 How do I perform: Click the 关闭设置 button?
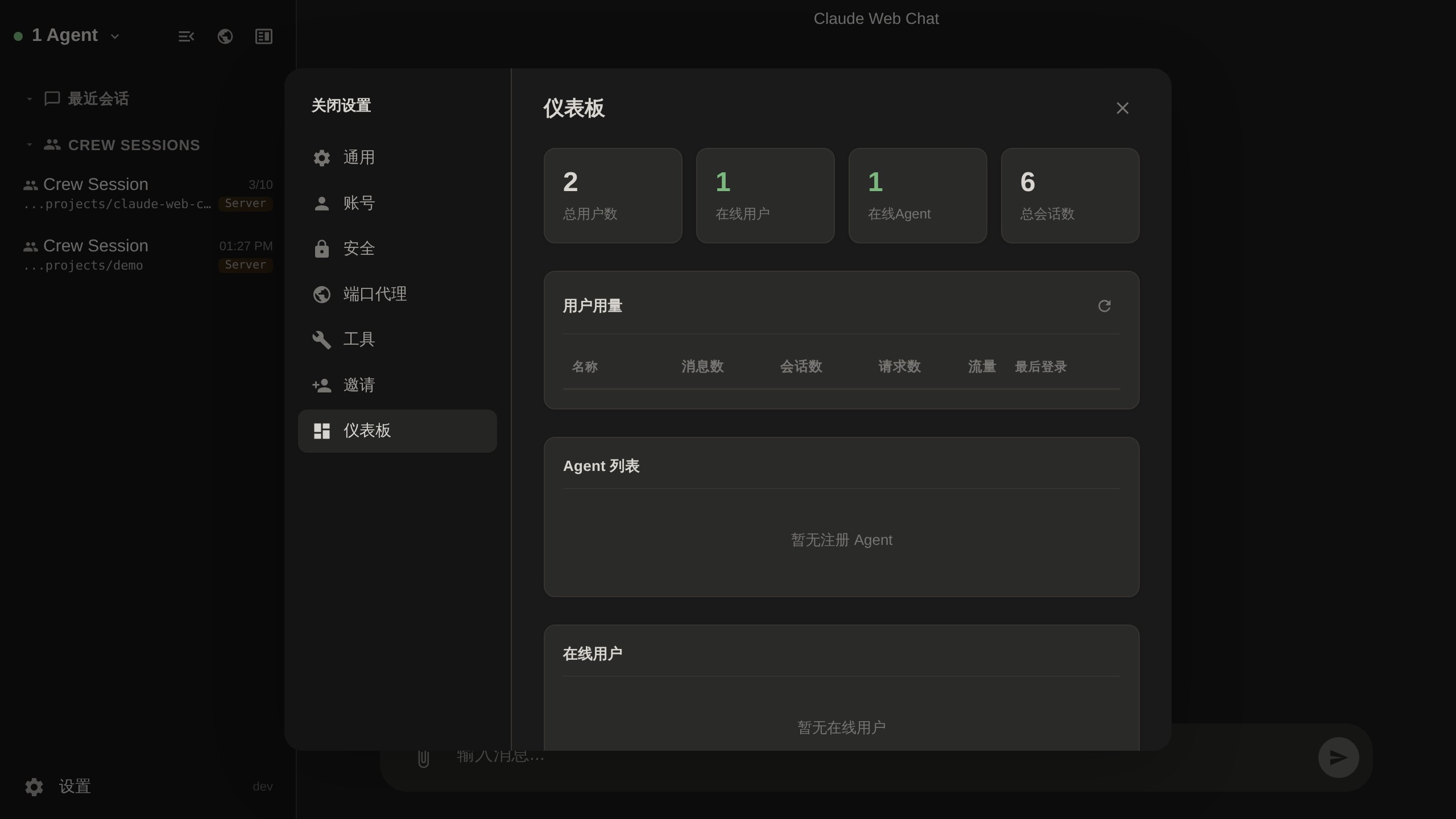click(341, 105)
